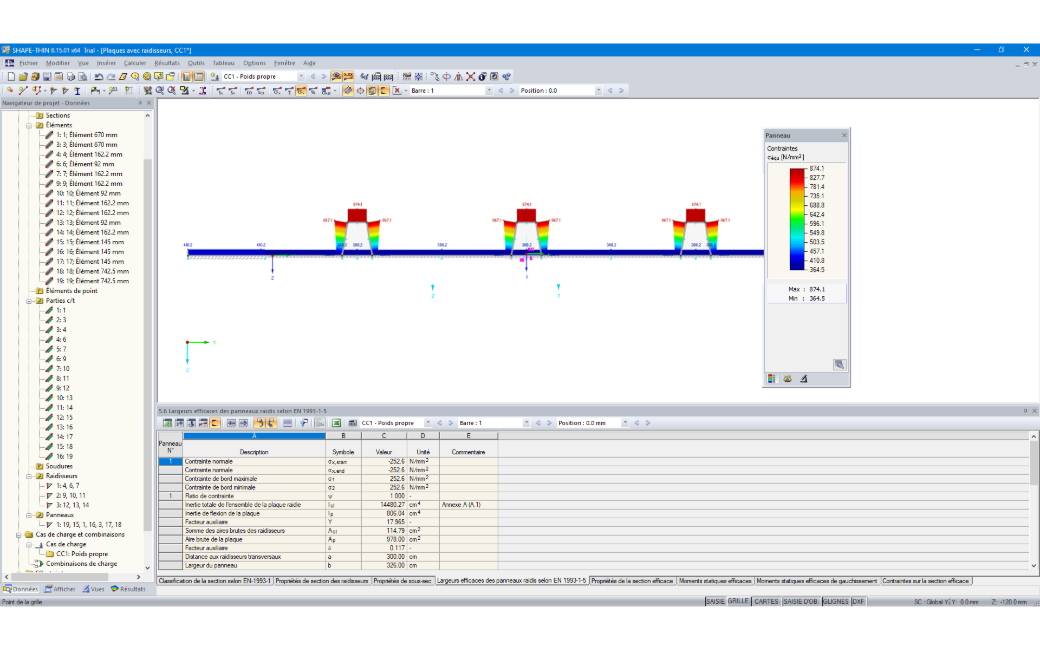This screenshot has height=650, width=1040.
Task: Click the first icon in second toolbar row
Action: pos(10,90)
